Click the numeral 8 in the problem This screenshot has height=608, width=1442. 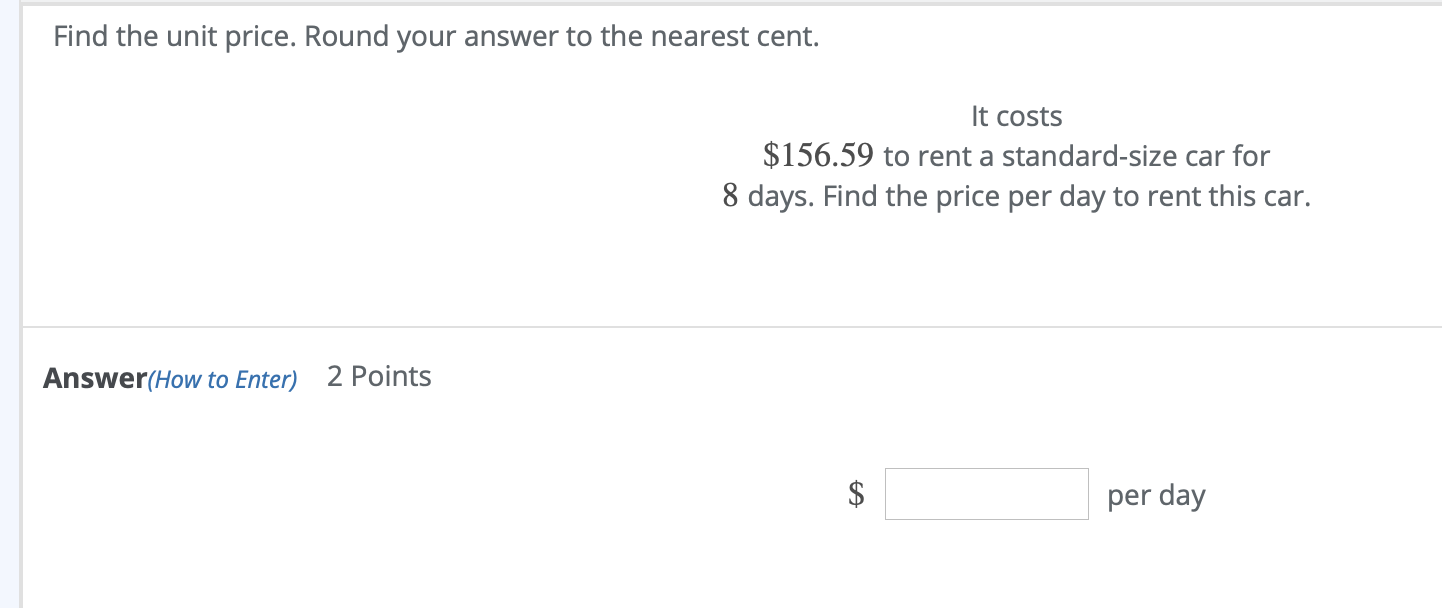[x=730, y=196]
